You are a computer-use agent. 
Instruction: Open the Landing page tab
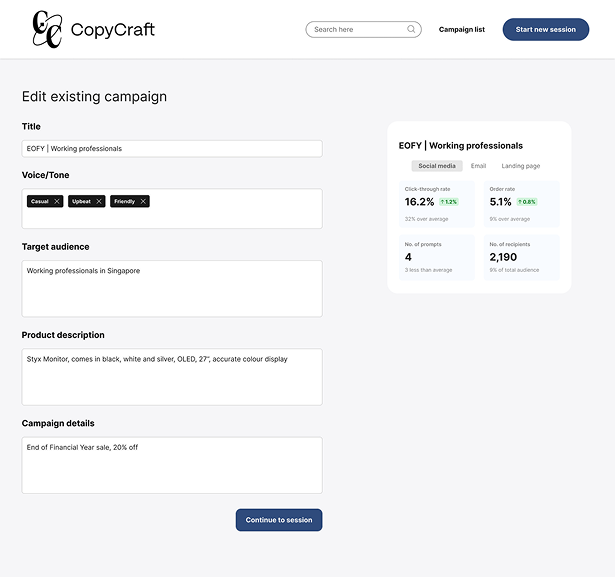pos(520,166)
